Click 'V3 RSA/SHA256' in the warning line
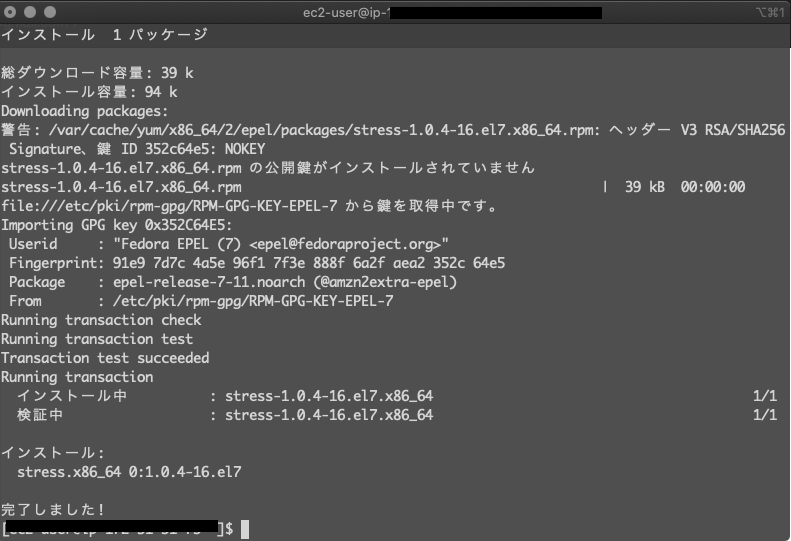 [732, 130]
